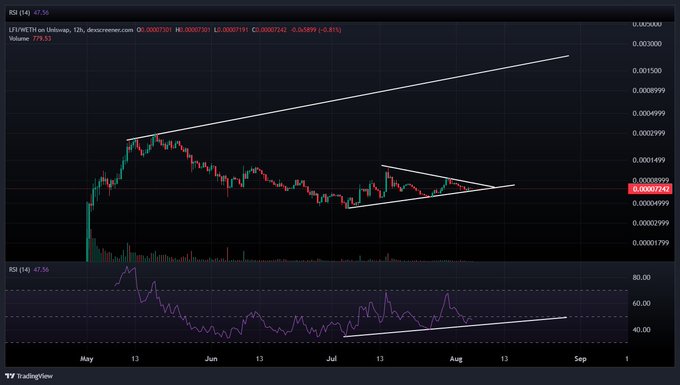Image resolution: width=680 pixels, height=385 pixels.
Task: Select the long rising resistance trendline drawing
Action: 347,98
